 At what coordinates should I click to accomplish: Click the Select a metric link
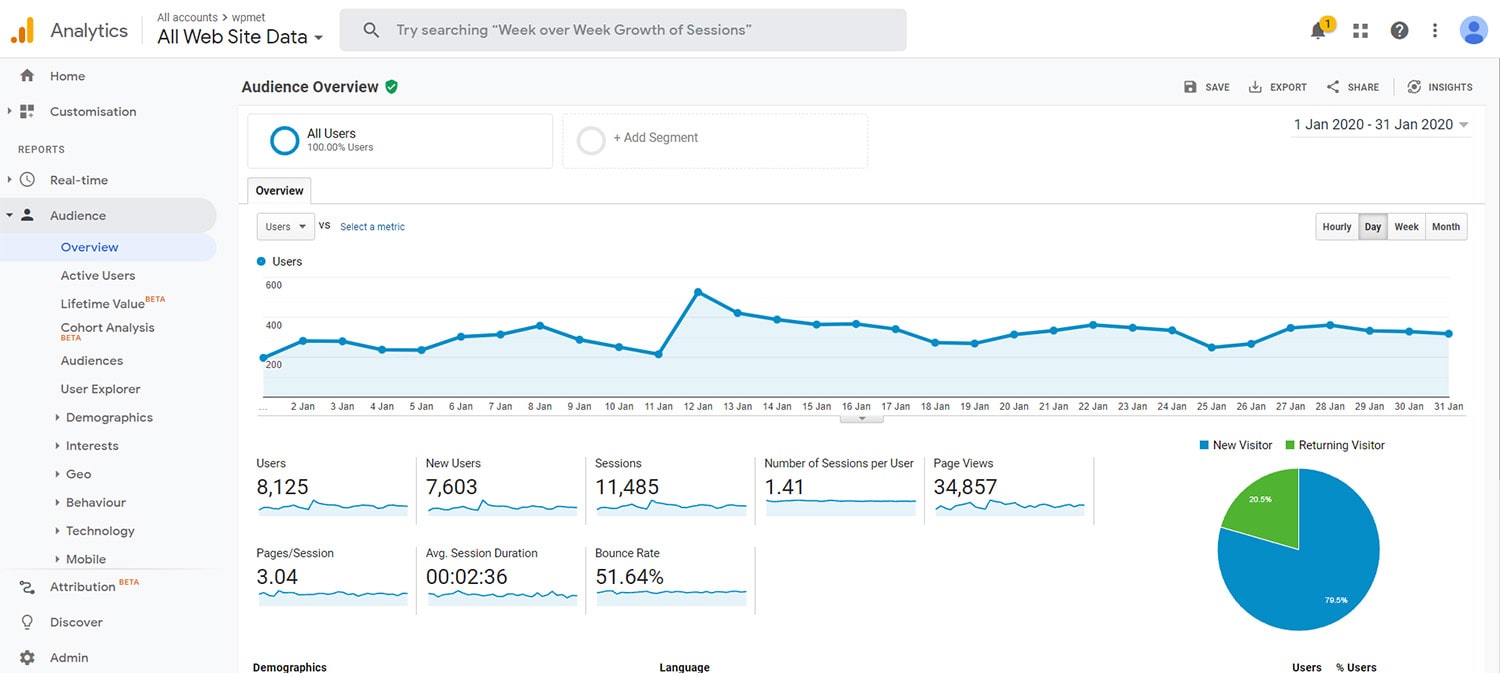click(372, 226)
